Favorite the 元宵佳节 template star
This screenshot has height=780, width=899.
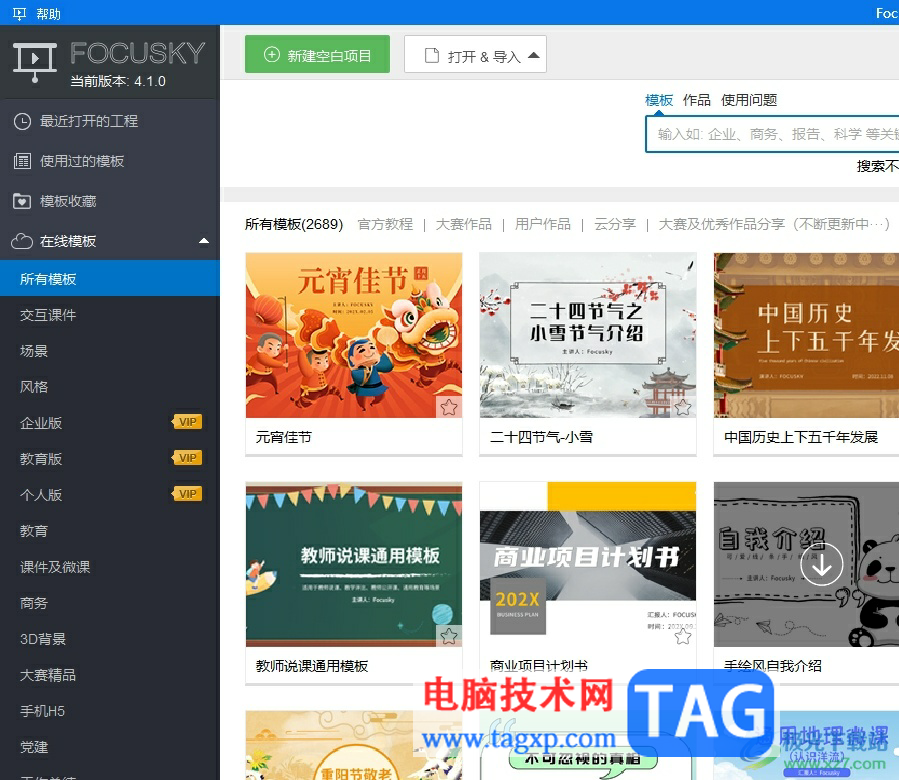(x=449, y=407)
